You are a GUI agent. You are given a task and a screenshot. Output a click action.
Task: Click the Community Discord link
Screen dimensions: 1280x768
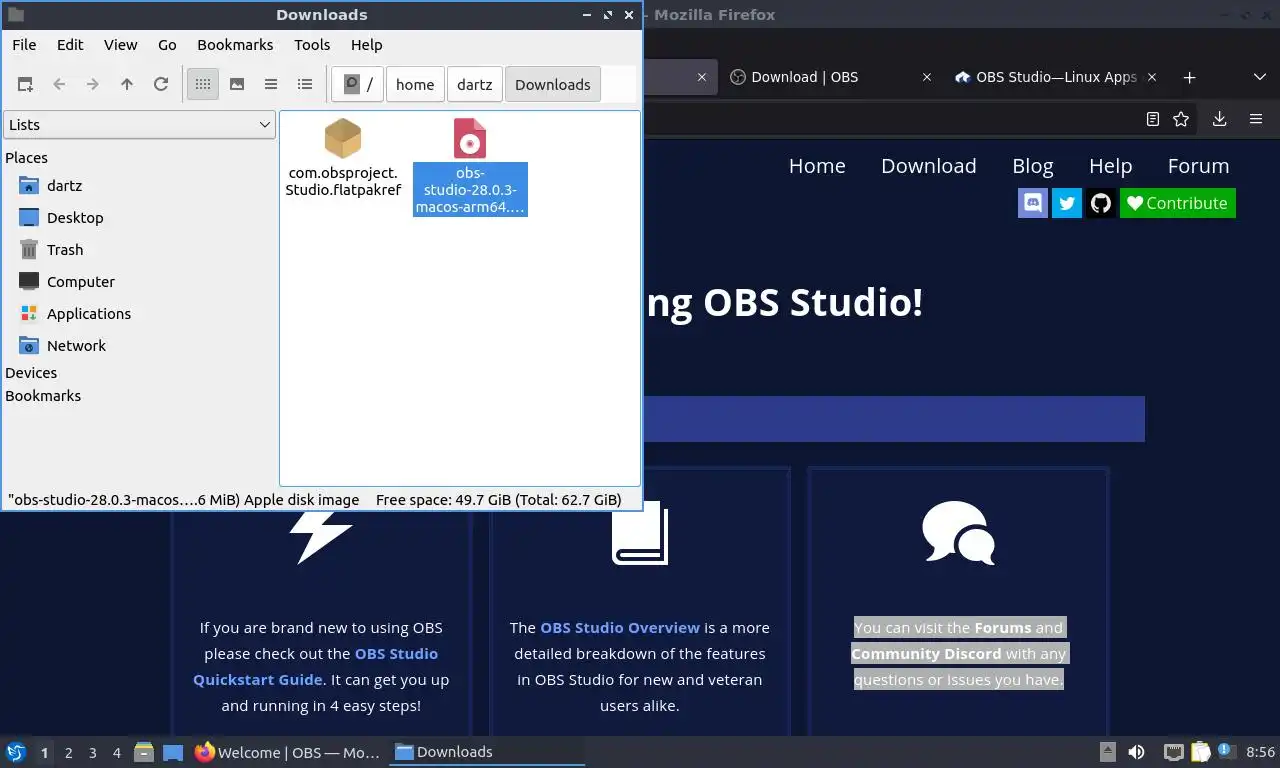pyautogui.click(x=926, y=654)
